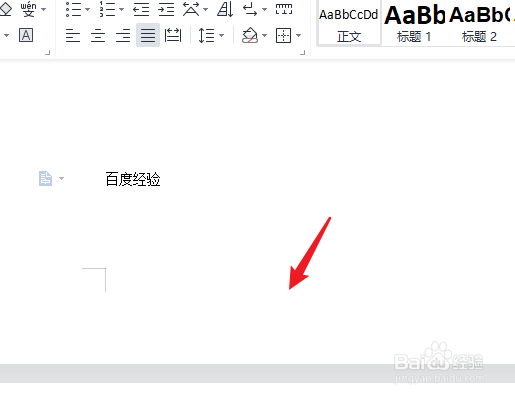
Task: Click the Chinese layout icon
Action: [x=191, y=9]
